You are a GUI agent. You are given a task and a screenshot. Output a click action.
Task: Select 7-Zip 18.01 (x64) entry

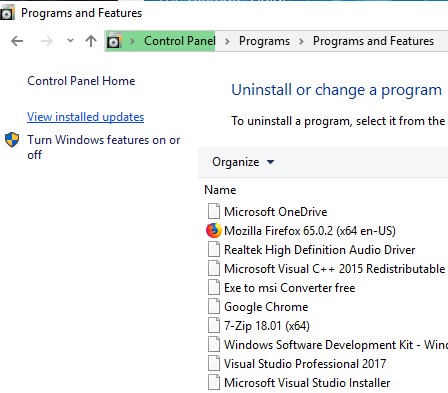(x=267, y=326)
